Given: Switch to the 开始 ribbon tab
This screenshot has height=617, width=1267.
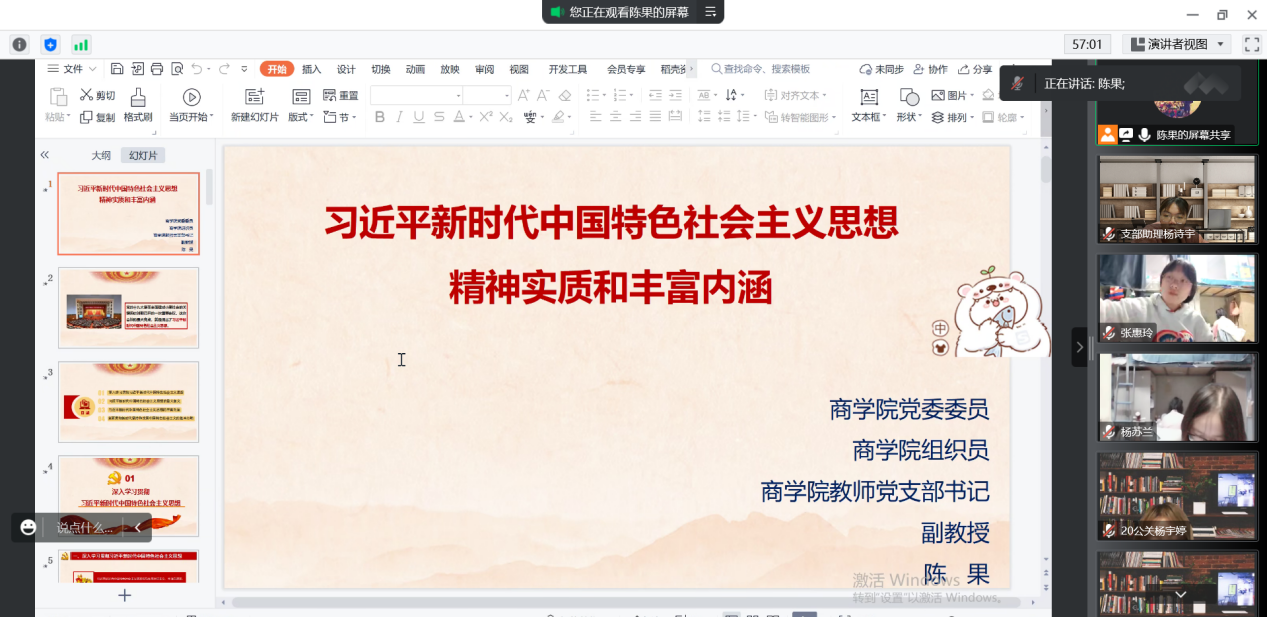Looking at the screenshot, I should coord(277,69).
